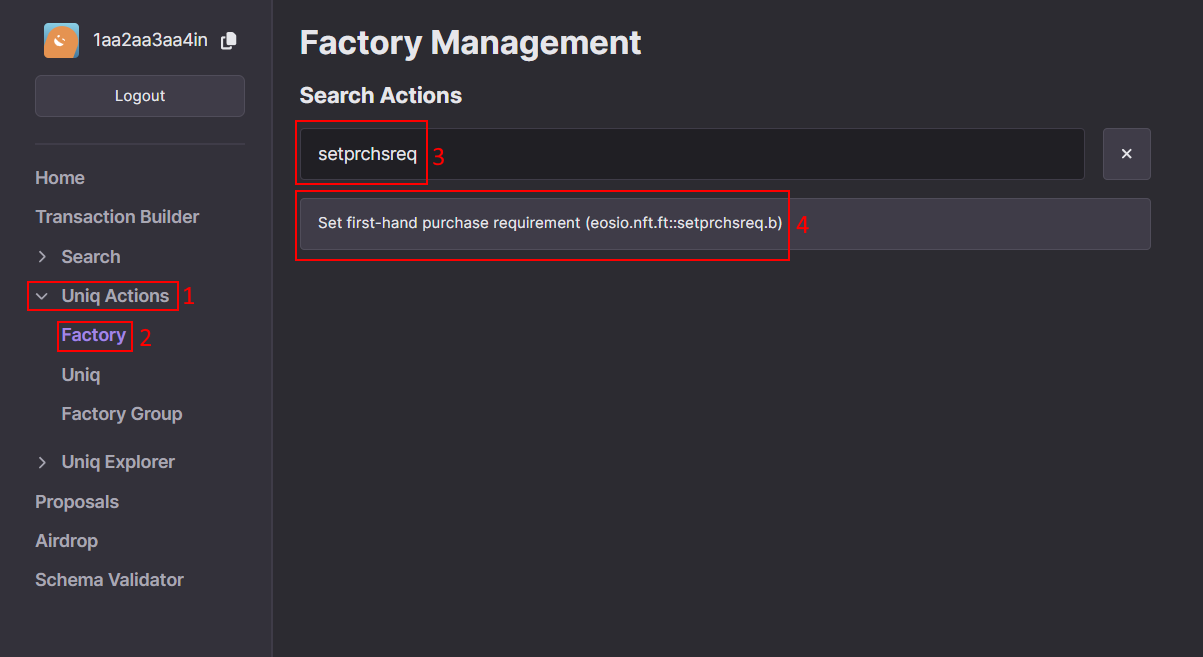
Task: Open Schema Validator
Action: pos(110,580)
